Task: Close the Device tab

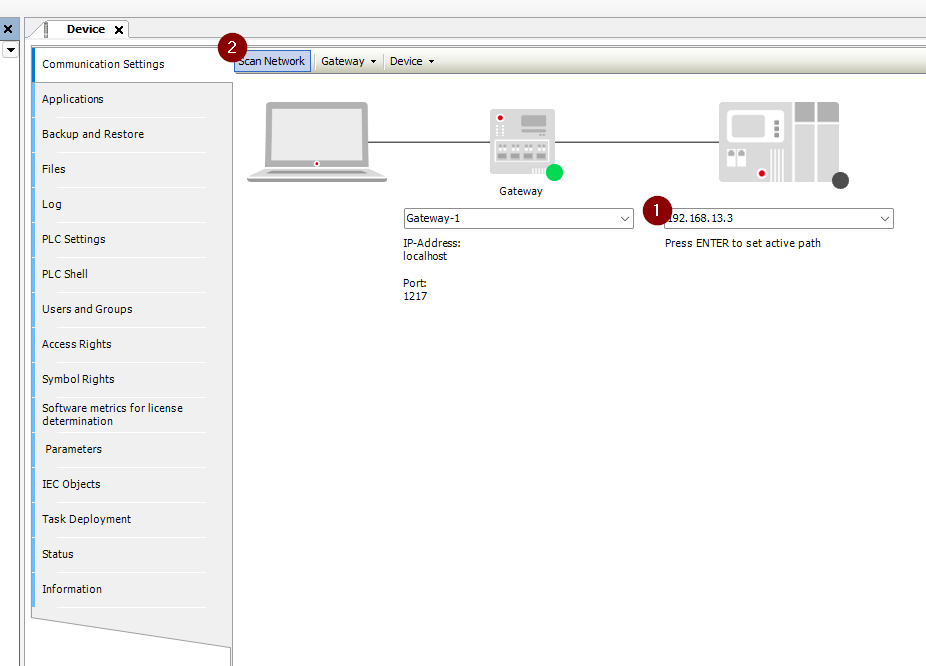Action: coord(119,30)
